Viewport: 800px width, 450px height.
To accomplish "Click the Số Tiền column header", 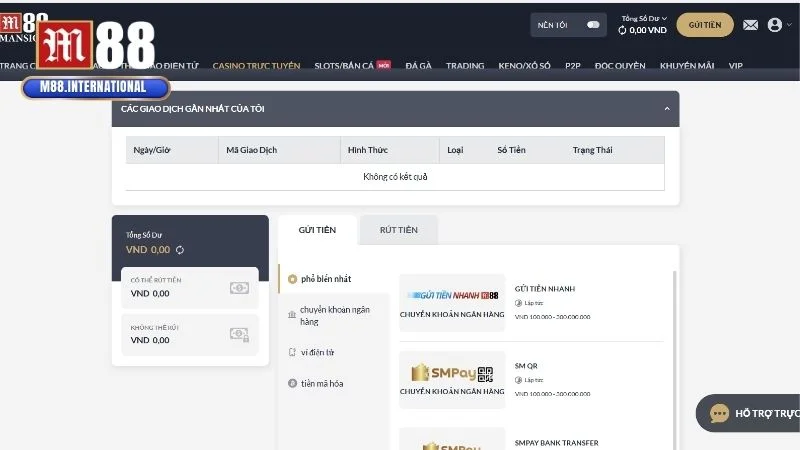I will [x=511, y=150].
